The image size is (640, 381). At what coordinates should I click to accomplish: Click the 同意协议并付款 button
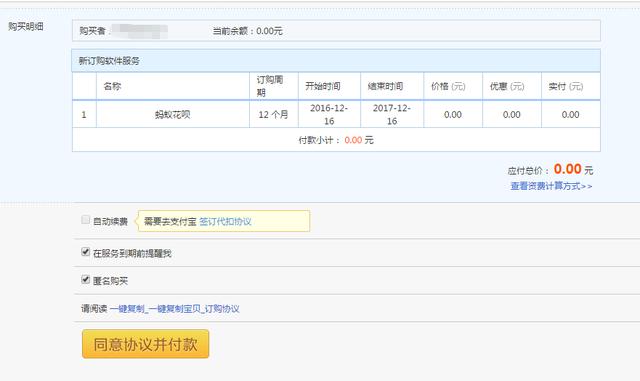pos(145,344)
